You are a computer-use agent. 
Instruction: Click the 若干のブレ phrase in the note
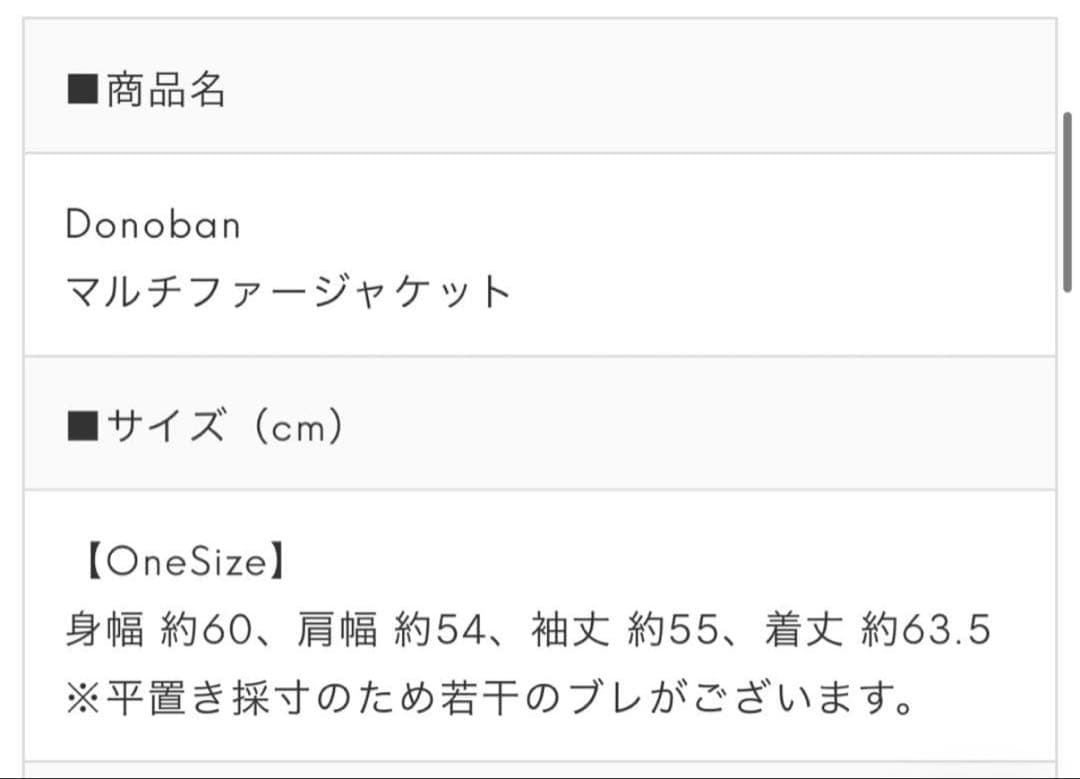click(x=543, y=698)
